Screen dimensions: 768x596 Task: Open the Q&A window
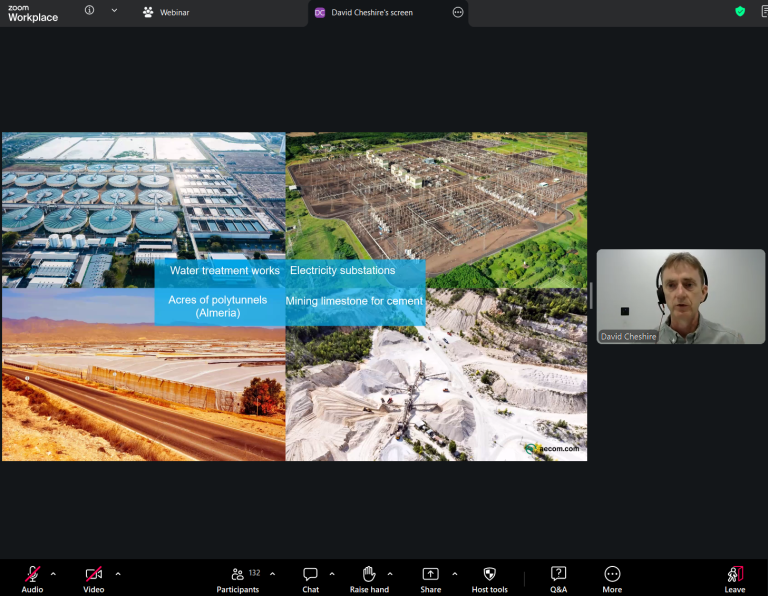coord(558,579)
